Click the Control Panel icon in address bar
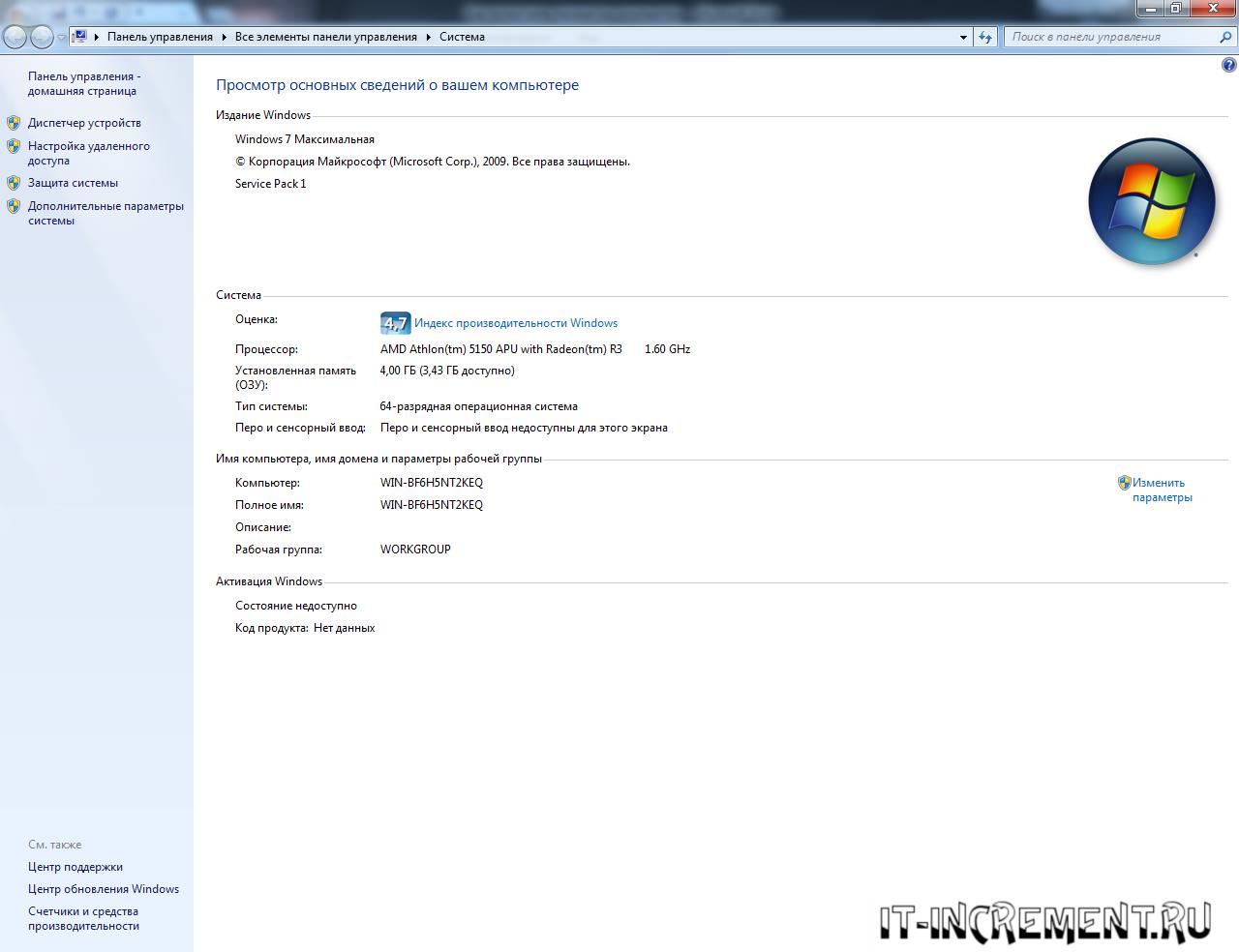This screenshot has height=952, width=1239. click(x=80, y=37)
